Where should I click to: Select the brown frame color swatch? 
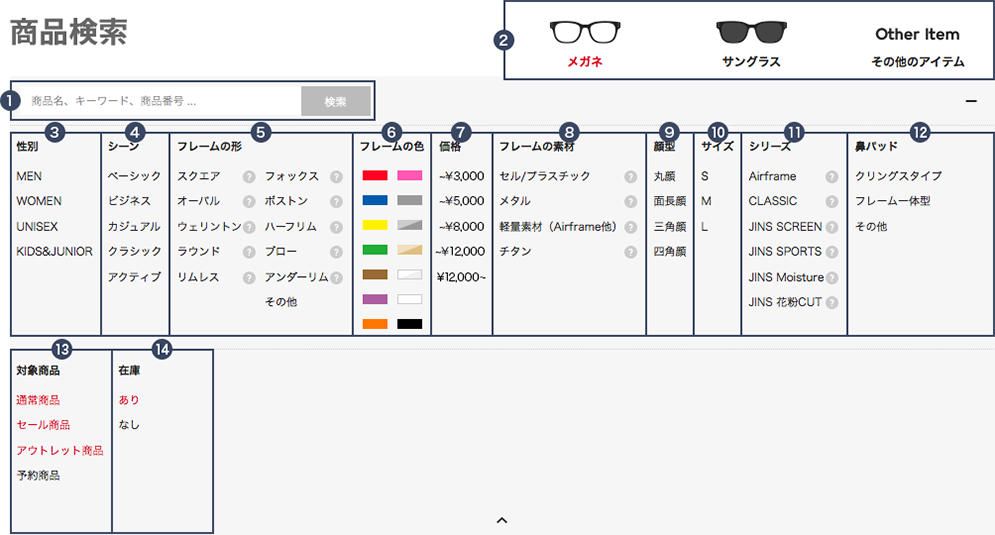[375, 274]
